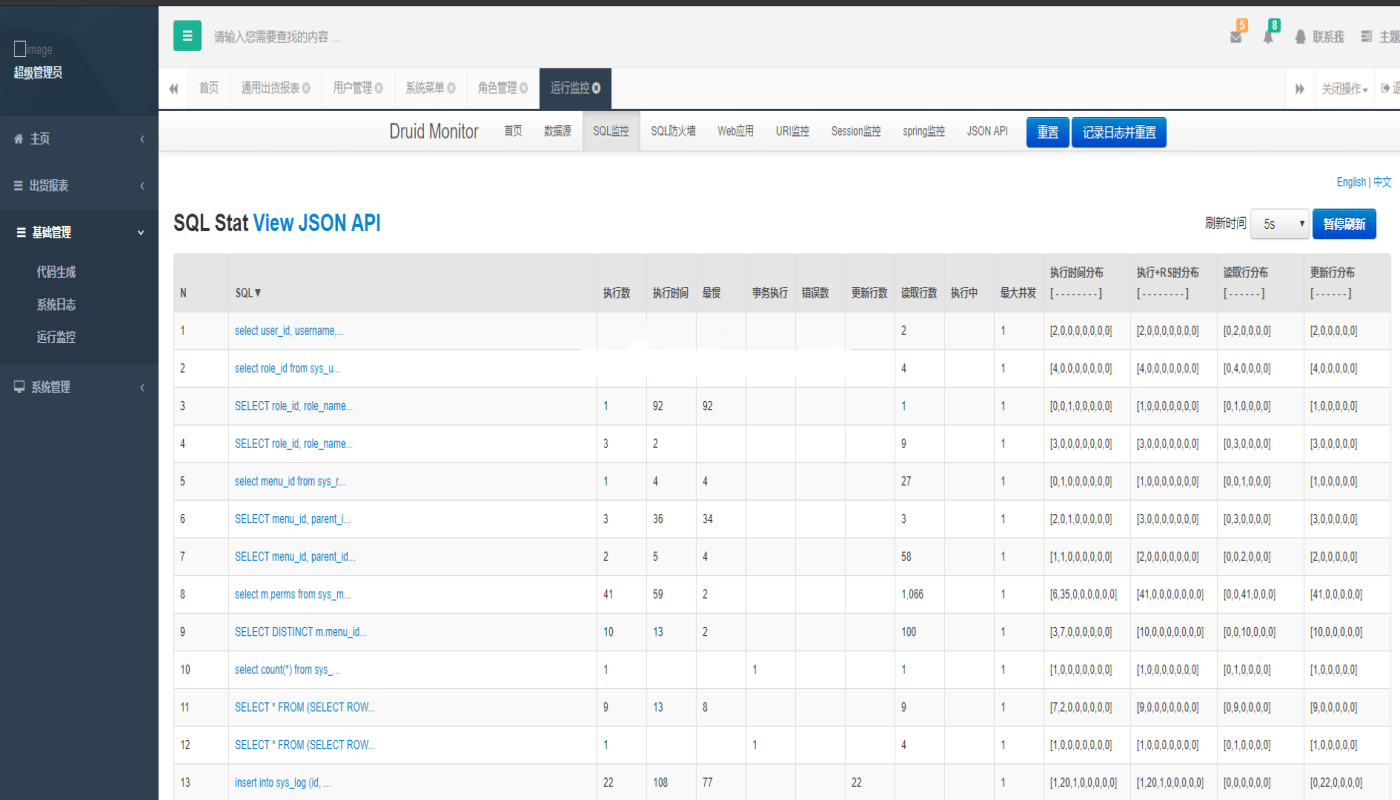Switch to the 首页 page tab
This screenshot has height=800, width=1400.
click(x=208, y=88)
